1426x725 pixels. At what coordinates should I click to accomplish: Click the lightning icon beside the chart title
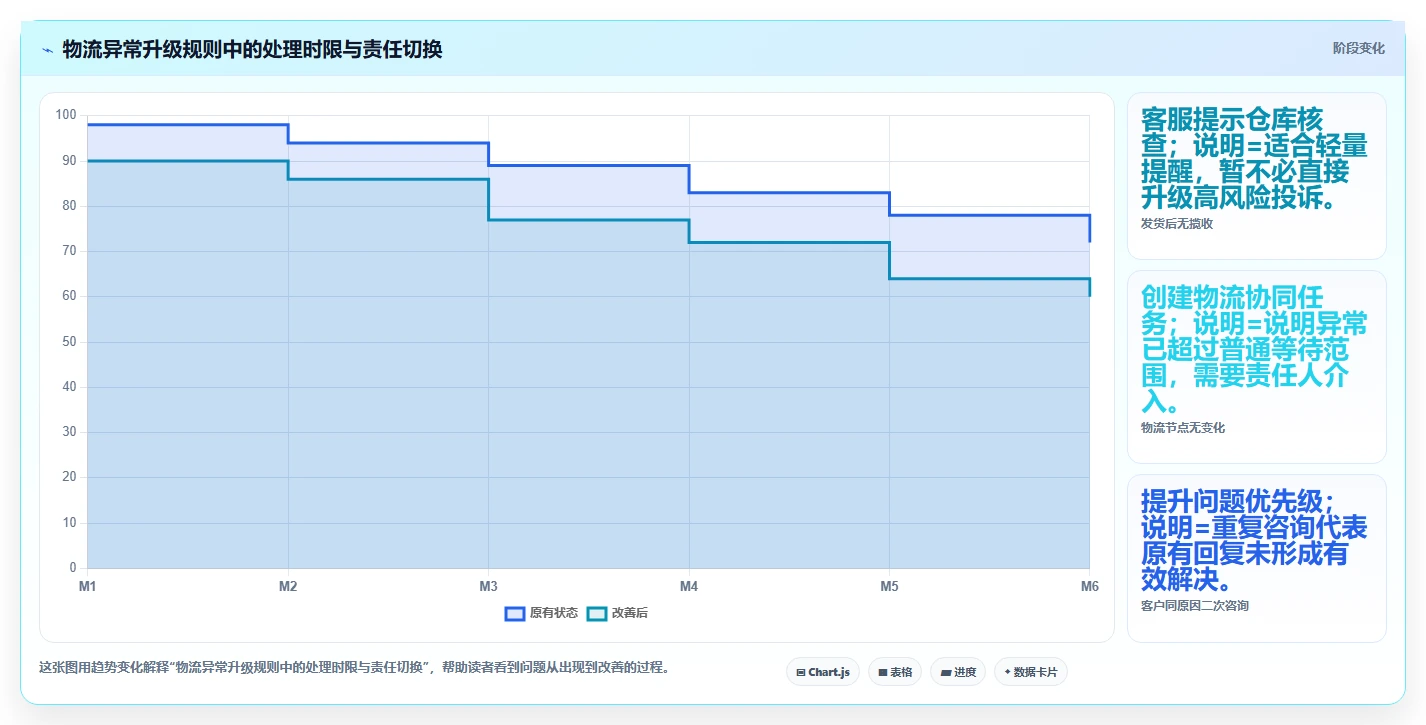47,50
